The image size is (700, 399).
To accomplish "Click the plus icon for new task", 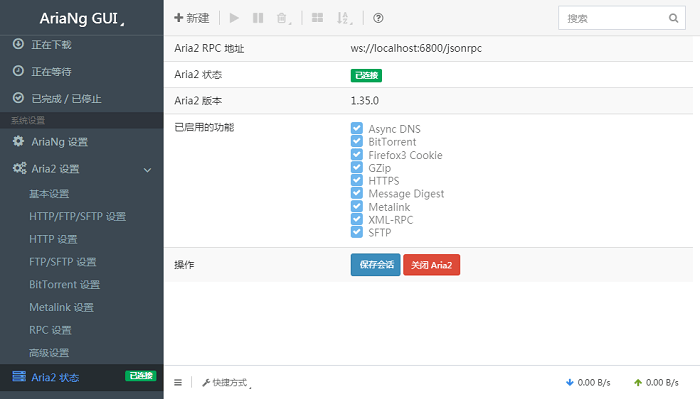I will 179,18.
